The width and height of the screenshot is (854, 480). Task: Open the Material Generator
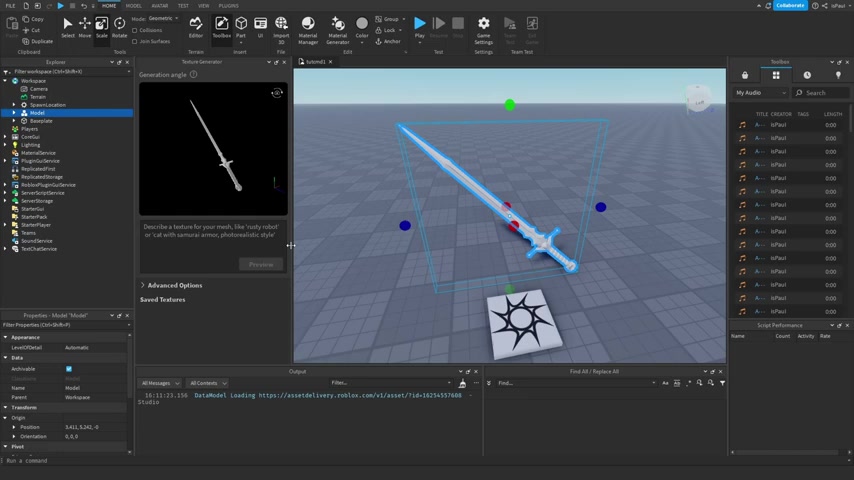coord(338,30)
